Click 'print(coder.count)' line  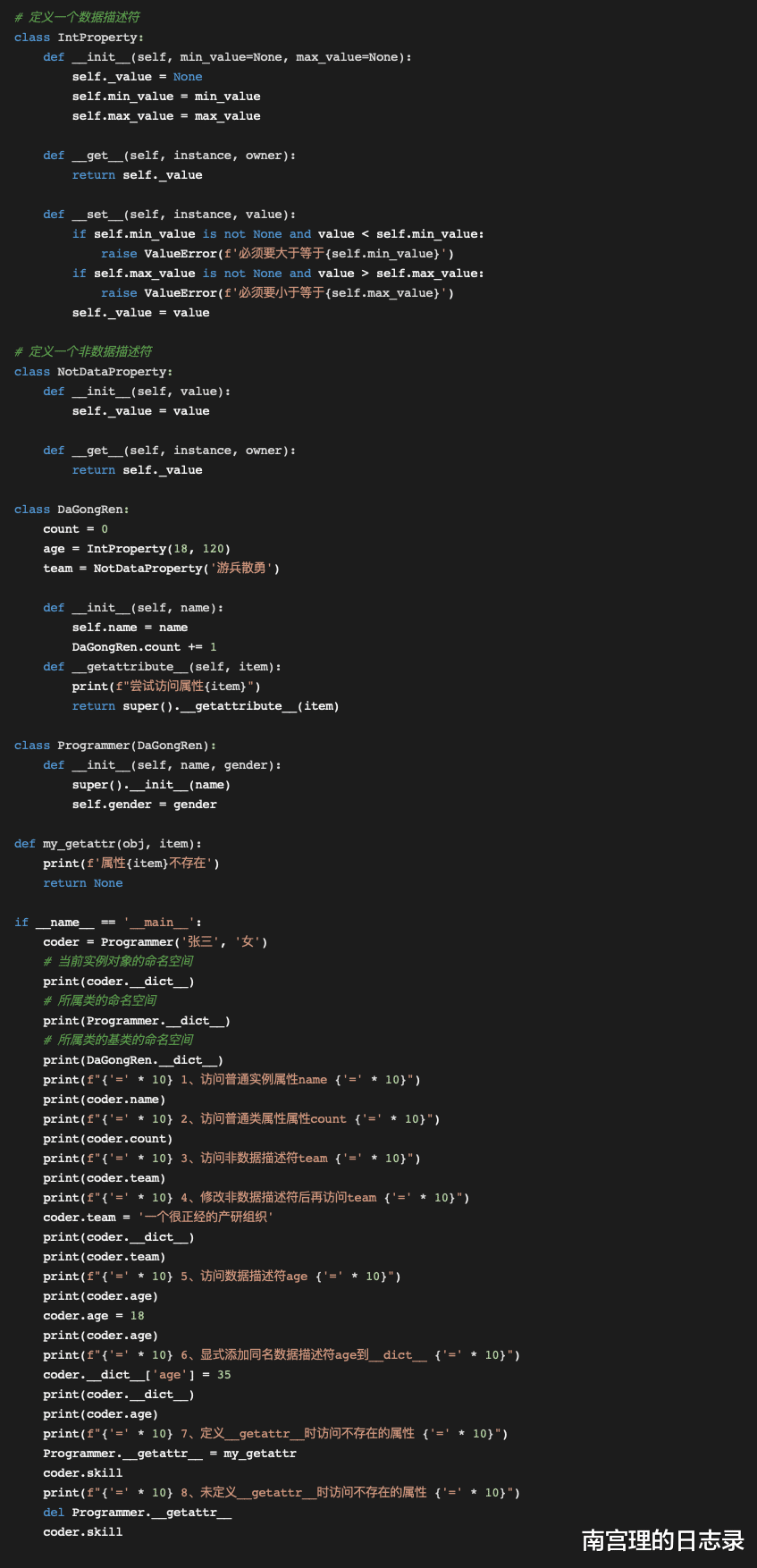[x=108, y=1139]
